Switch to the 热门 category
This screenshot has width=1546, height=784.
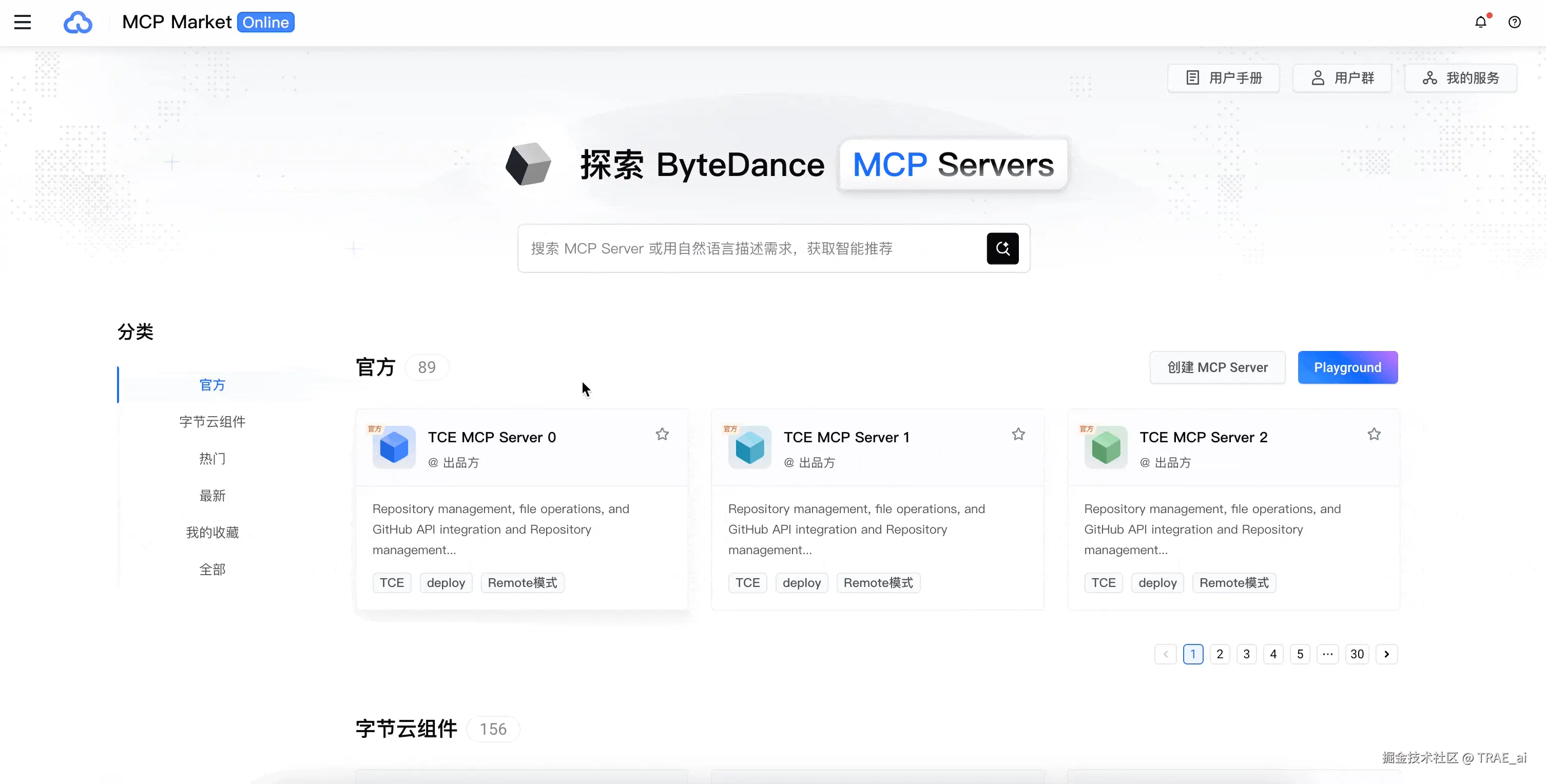(212, 459)
